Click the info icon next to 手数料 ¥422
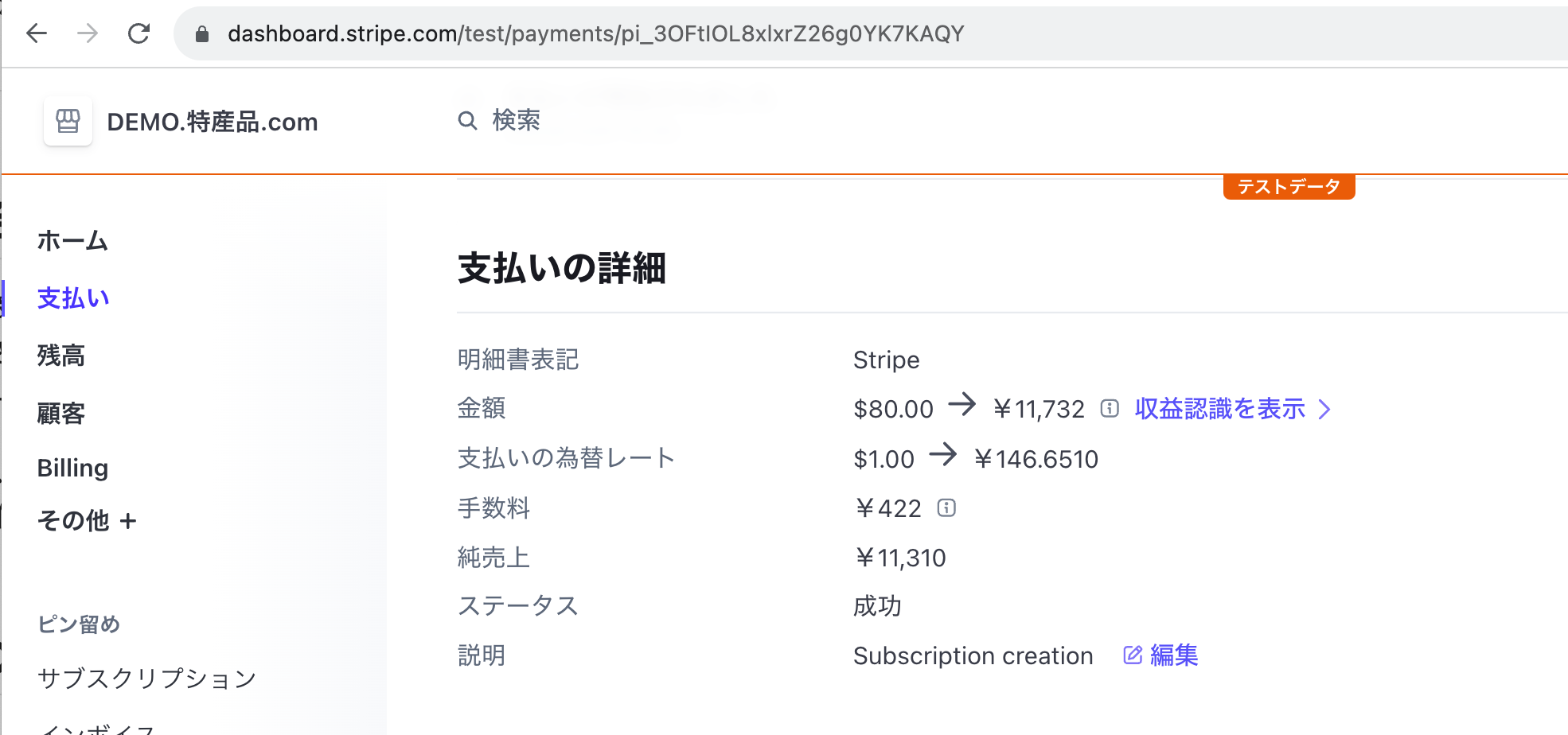The image size is (1568, 735). point(946,507)
